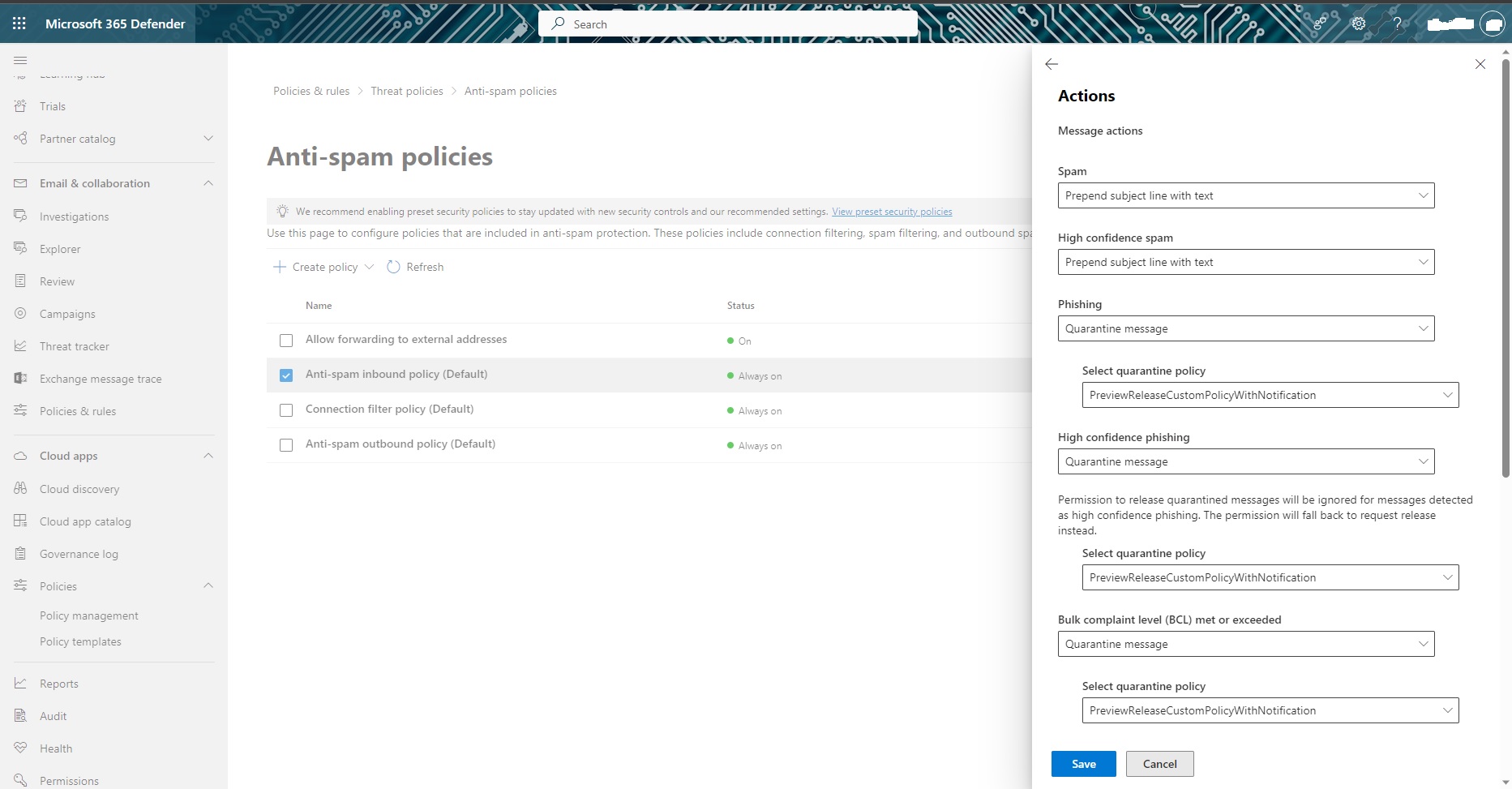Click the Refresh circular arrow icon
This screenshot has height=789, width=1512.
pyautogui.click(x=393, y=267)
